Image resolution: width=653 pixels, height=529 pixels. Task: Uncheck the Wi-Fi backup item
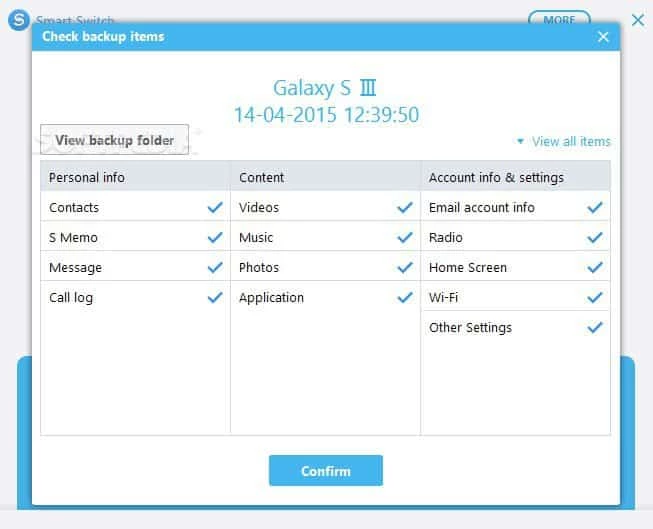595,297
